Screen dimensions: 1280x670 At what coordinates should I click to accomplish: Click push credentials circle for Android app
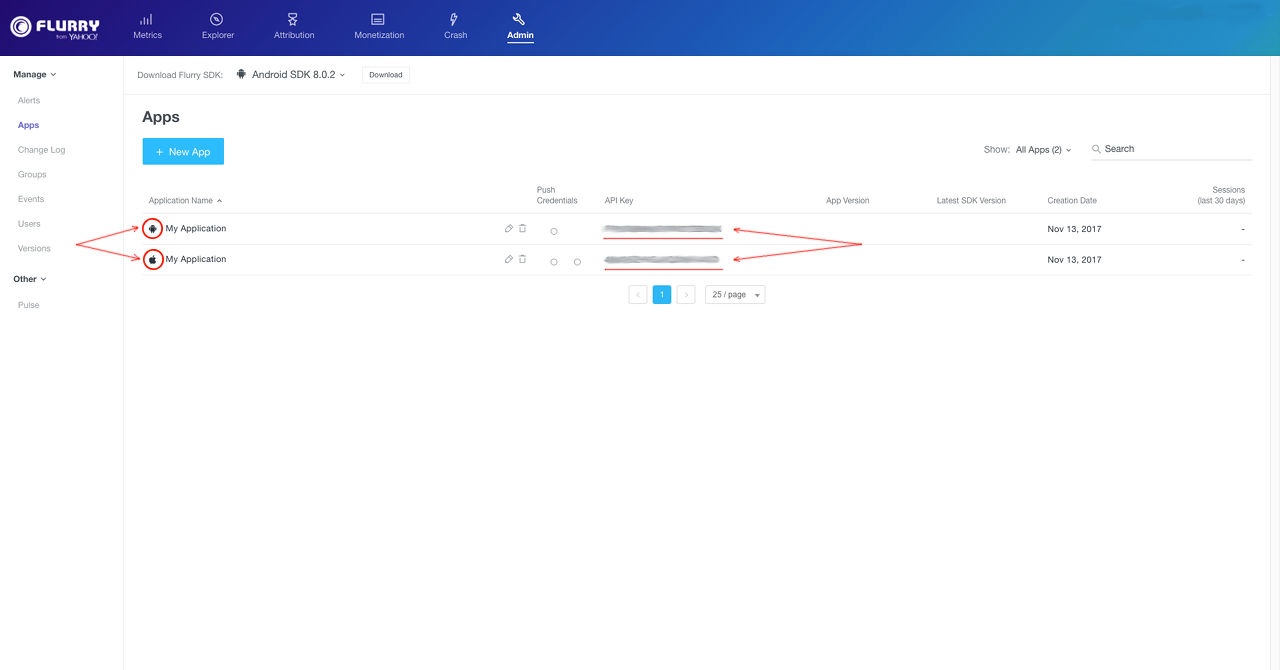pyautogui.click(x=554, y=231)
